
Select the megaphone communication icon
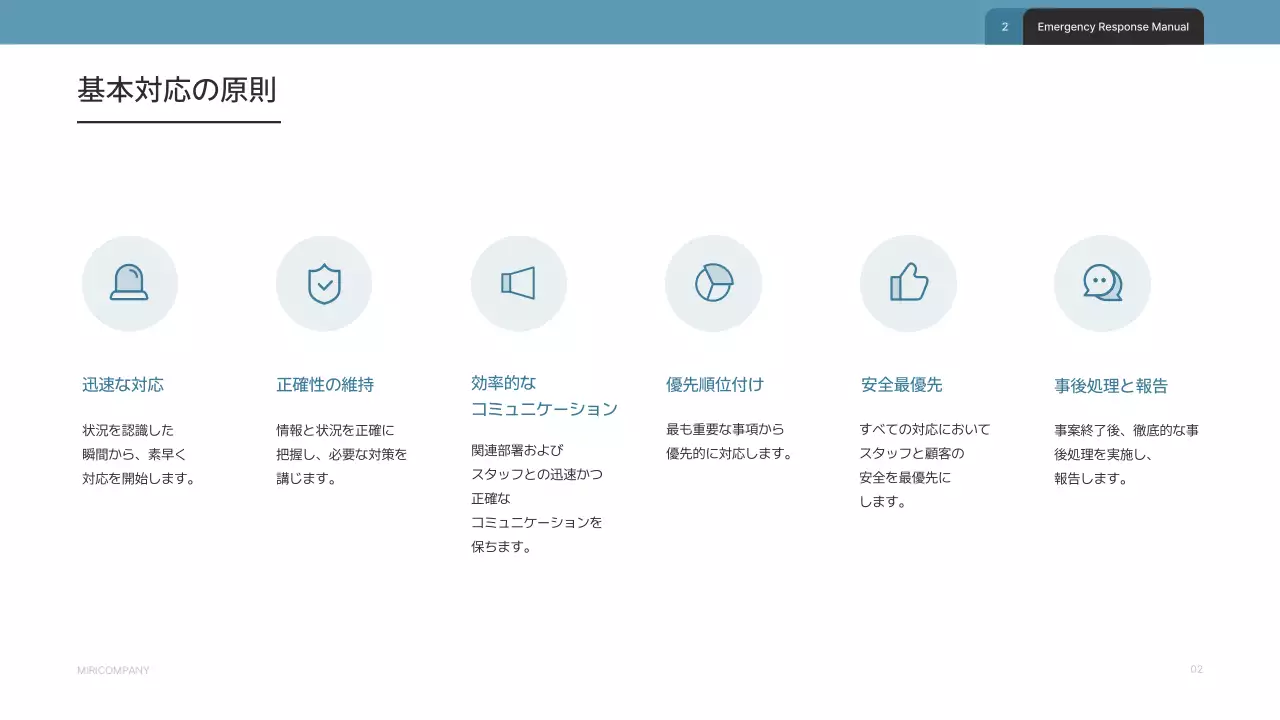tap(518, 284)
